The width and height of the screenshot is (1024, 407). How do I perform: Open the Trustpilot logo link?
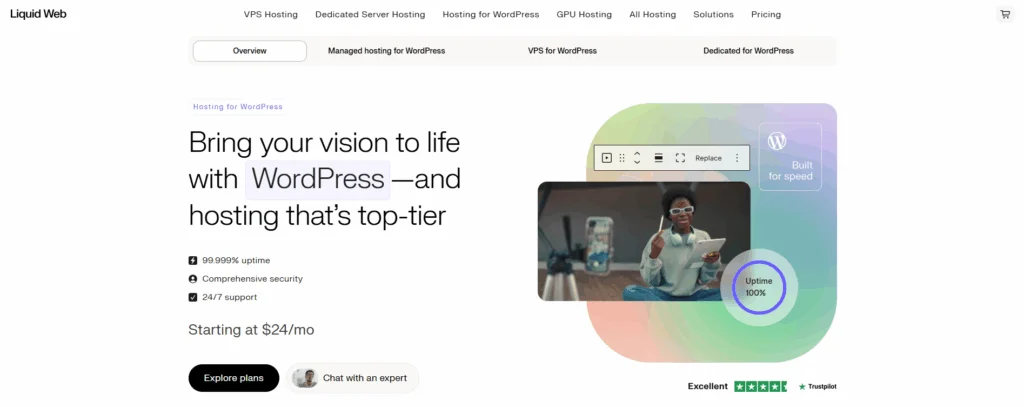[818, 387]
